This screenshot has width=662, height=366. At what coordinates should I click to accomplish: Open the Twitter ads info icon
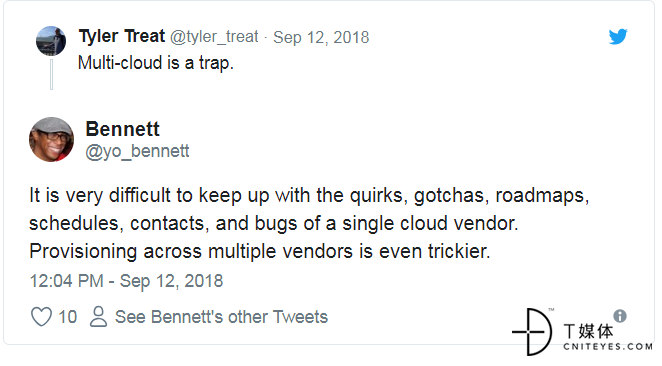point(620,316)
